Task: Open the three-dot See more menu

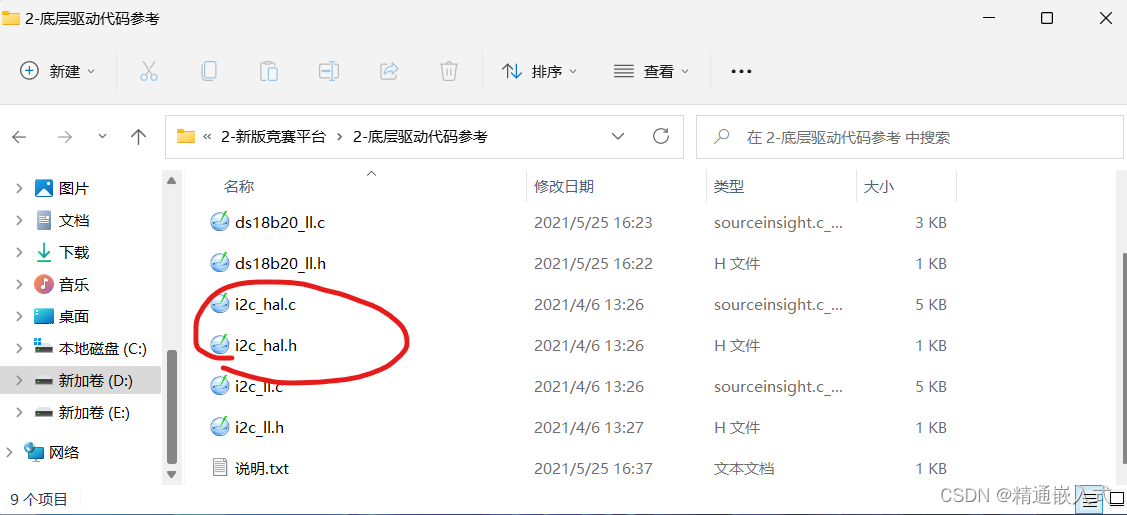Action: [740, 71]
